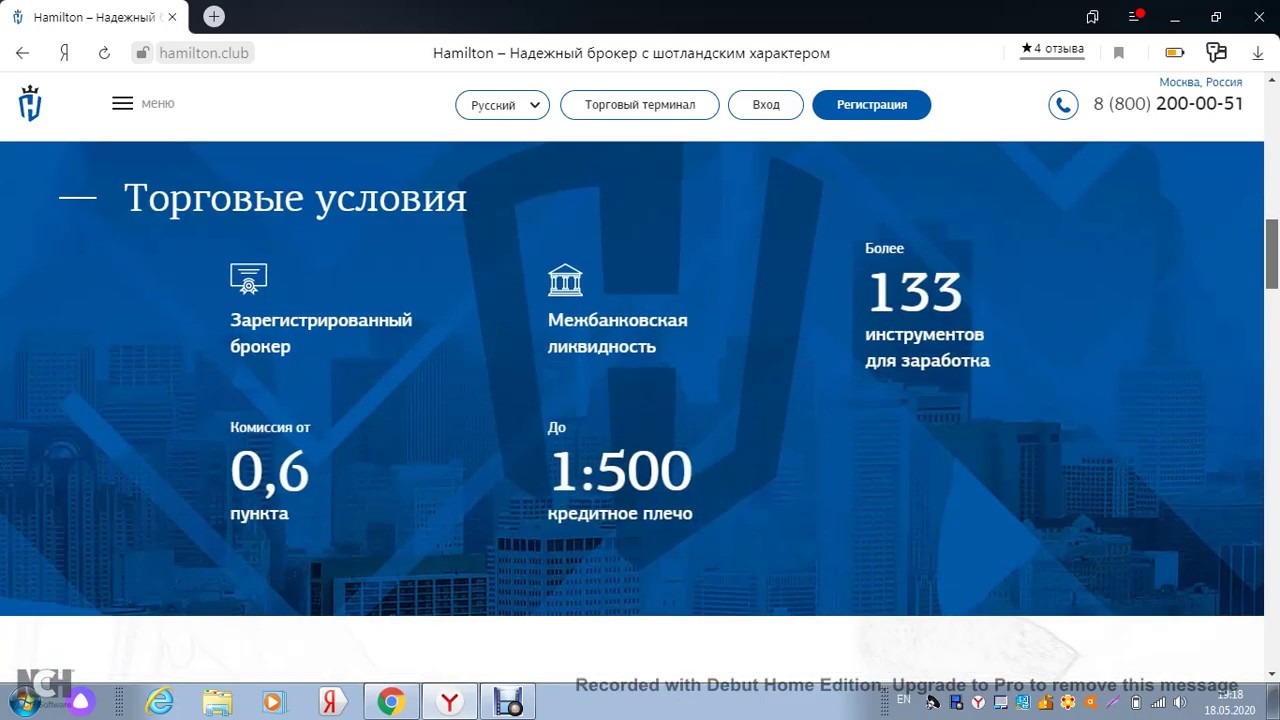
Task: Open the '4 отзыва' reviews badge
Action: pyautogui.click(x=1052, y=49)
